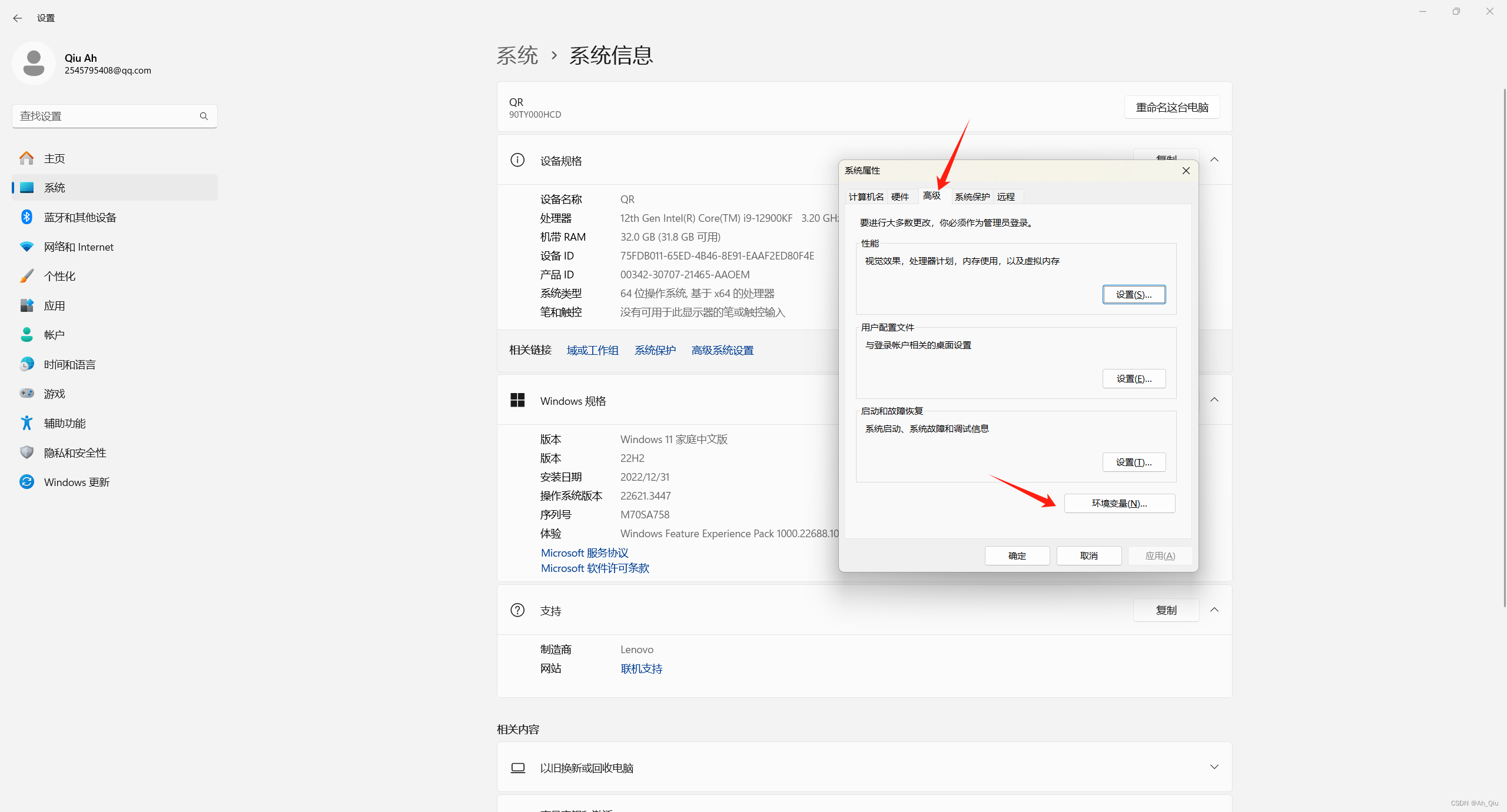Collapse the Windows 规格 section chevron
This screenshot has height=812, width=1507.
(x=1214, y=400)
